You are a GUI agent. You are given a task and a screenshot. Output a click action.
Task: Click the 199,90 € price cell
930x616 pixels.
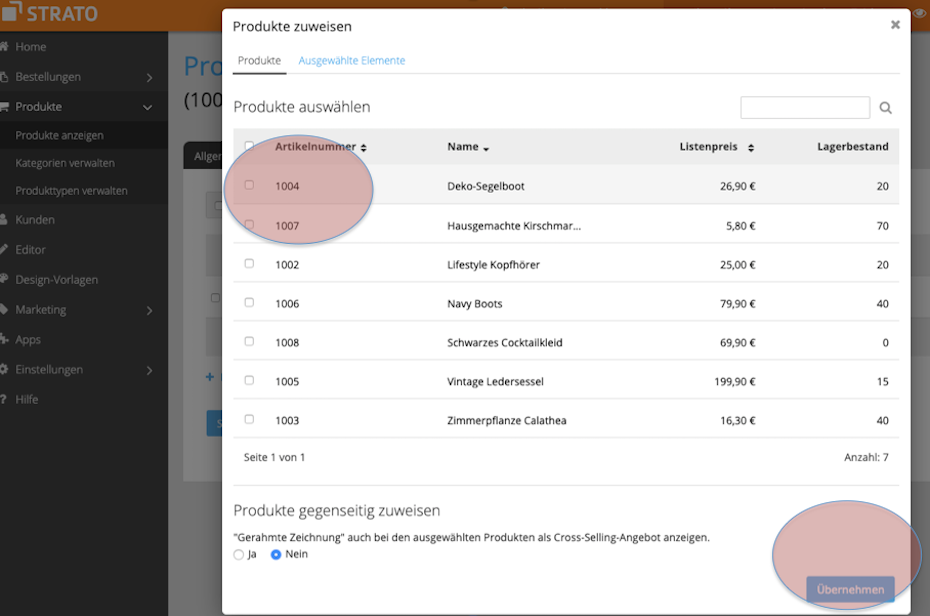735,382
